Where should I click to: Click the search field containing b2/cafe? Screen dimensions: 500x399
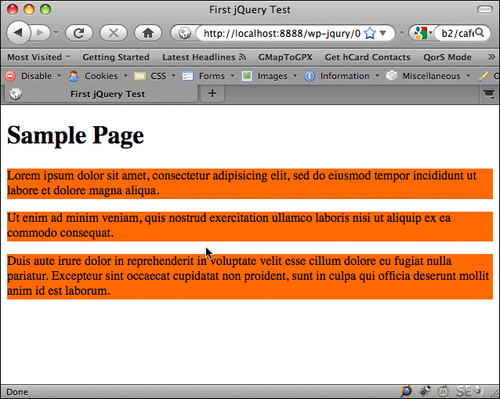(x=457, y=33)
